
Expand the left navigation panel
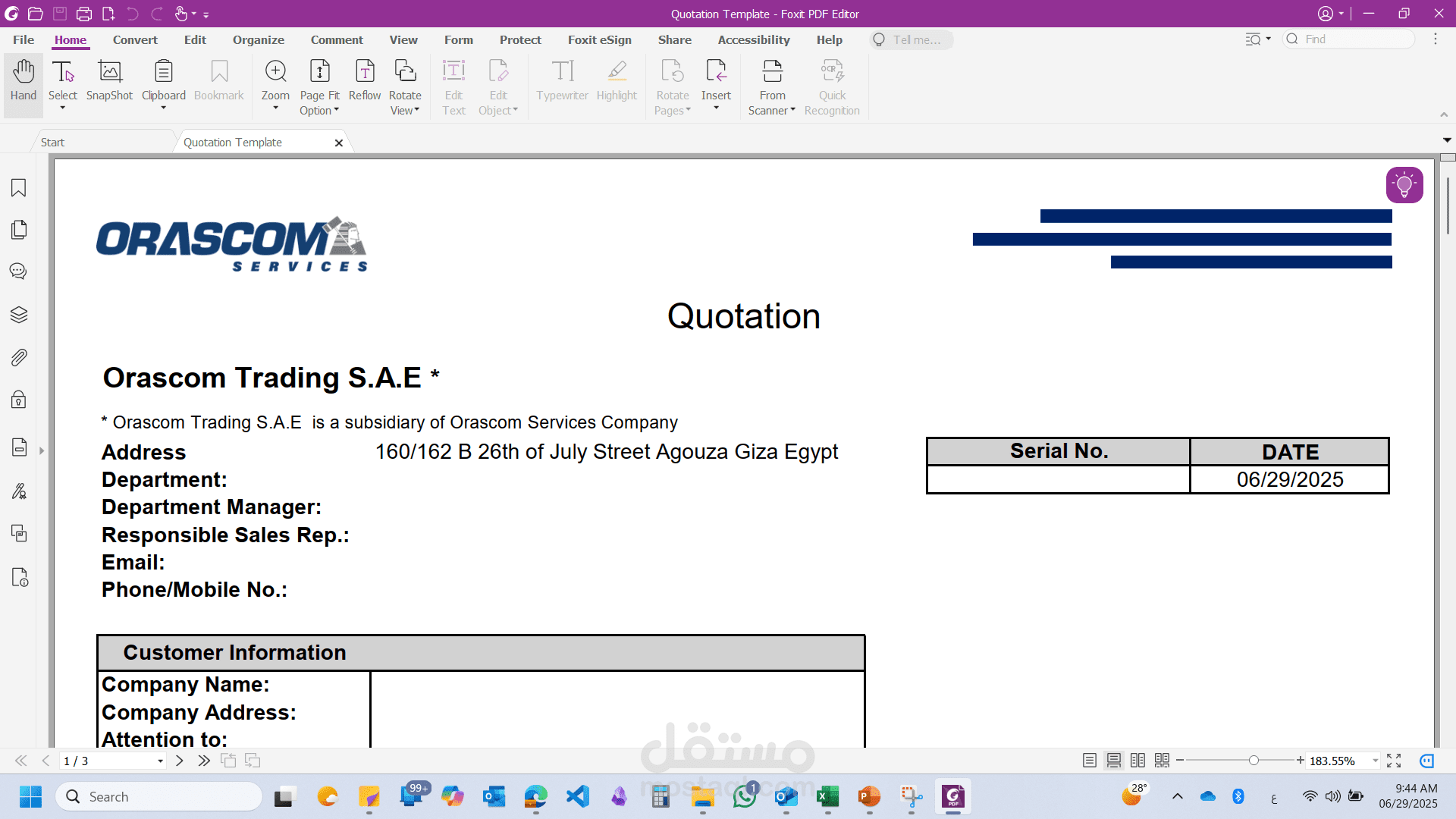pyautogui.click(x=42, y=451)
